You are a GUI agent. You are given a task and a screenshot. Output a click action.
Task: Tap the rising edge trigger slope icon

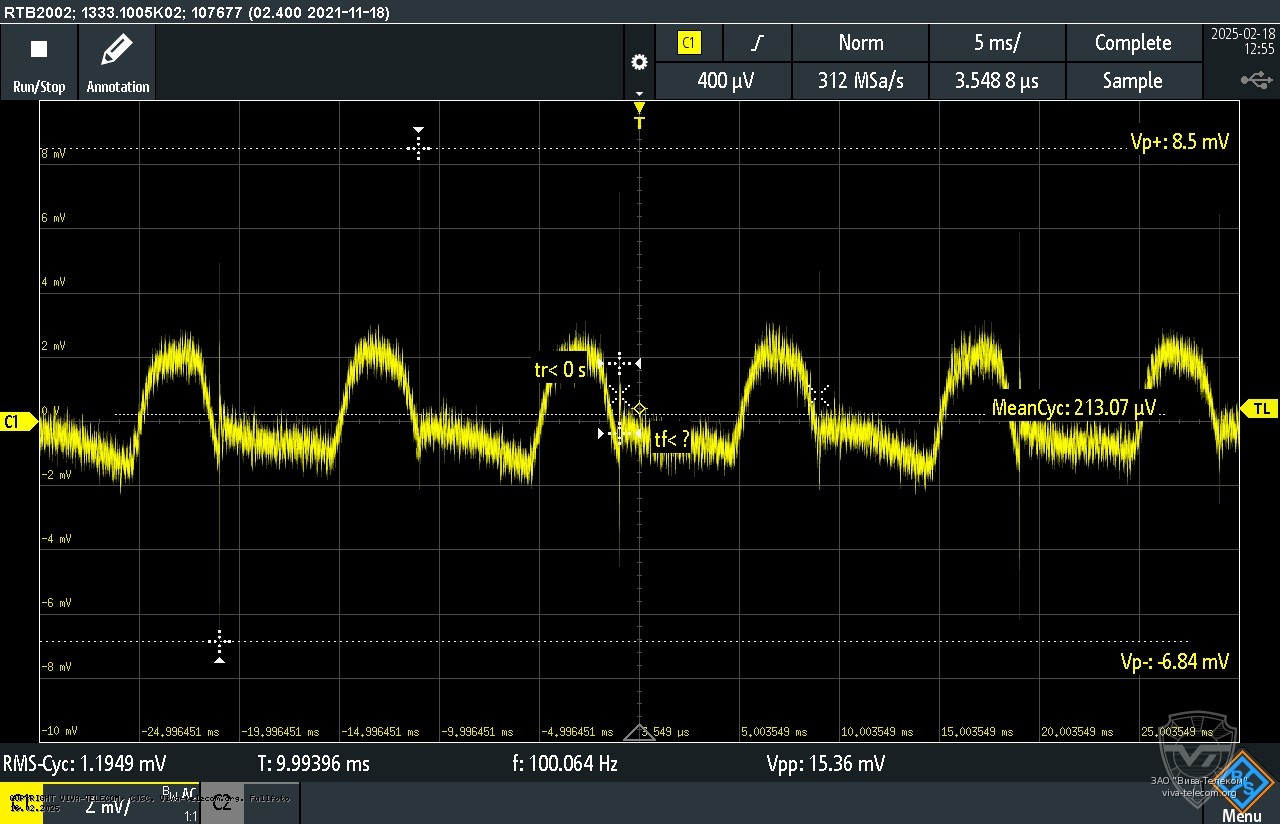[x=757, y=43]
